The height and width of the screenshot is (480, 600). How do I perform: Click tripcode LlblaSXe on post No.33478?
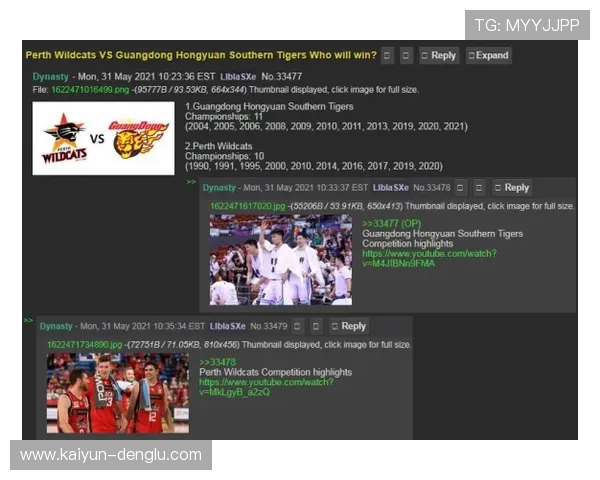tap(391, 188)
